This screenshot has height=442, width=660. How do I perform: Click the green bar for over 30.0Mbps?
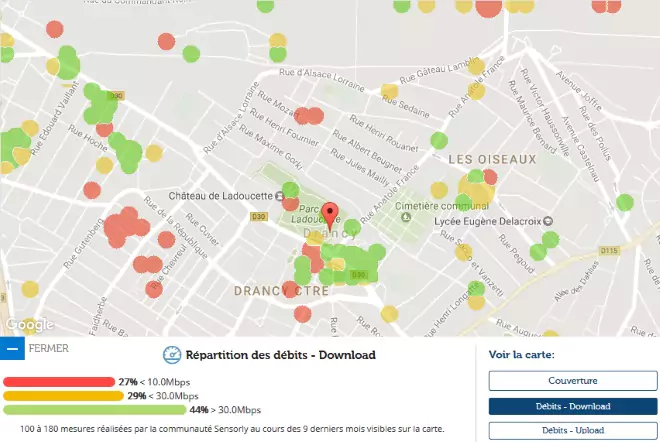coord(94,409)
